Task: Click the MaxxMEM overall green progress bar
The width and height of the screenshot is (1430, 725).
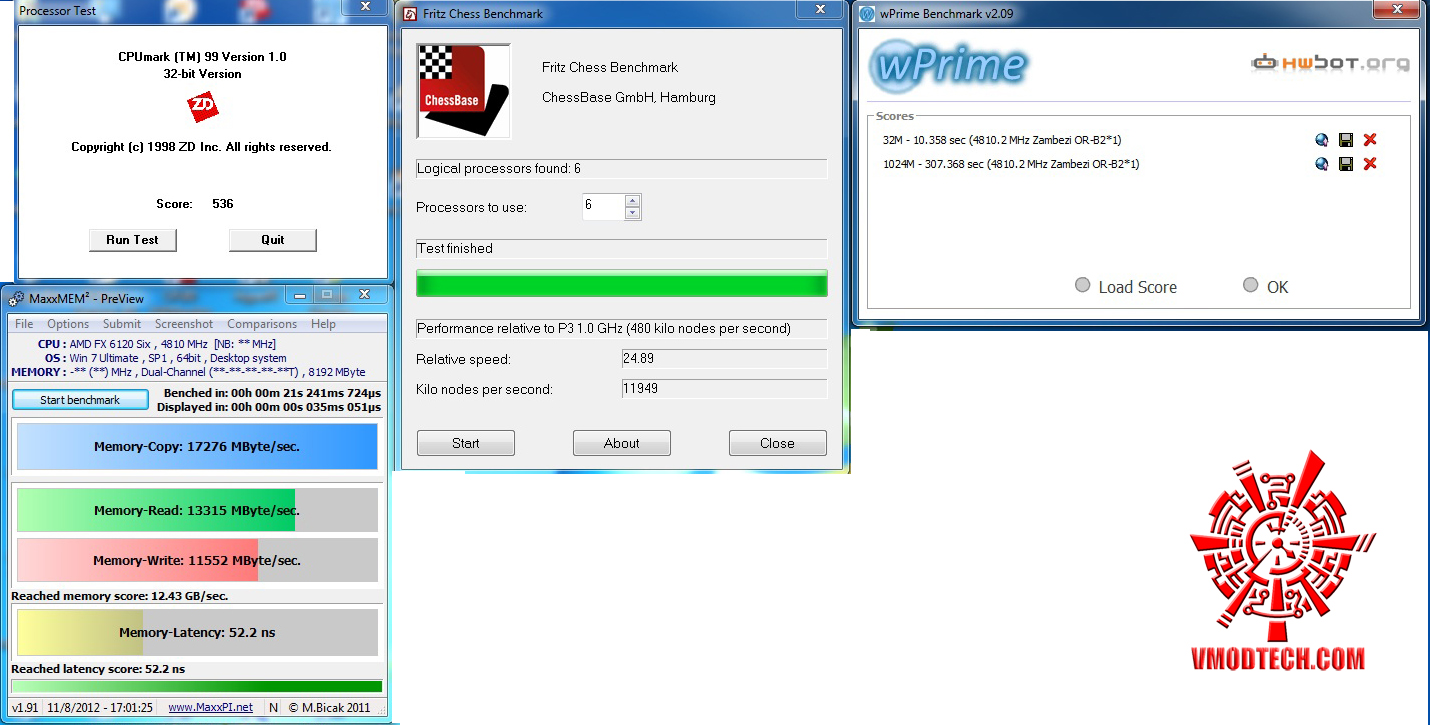Action: click(196, 687)
